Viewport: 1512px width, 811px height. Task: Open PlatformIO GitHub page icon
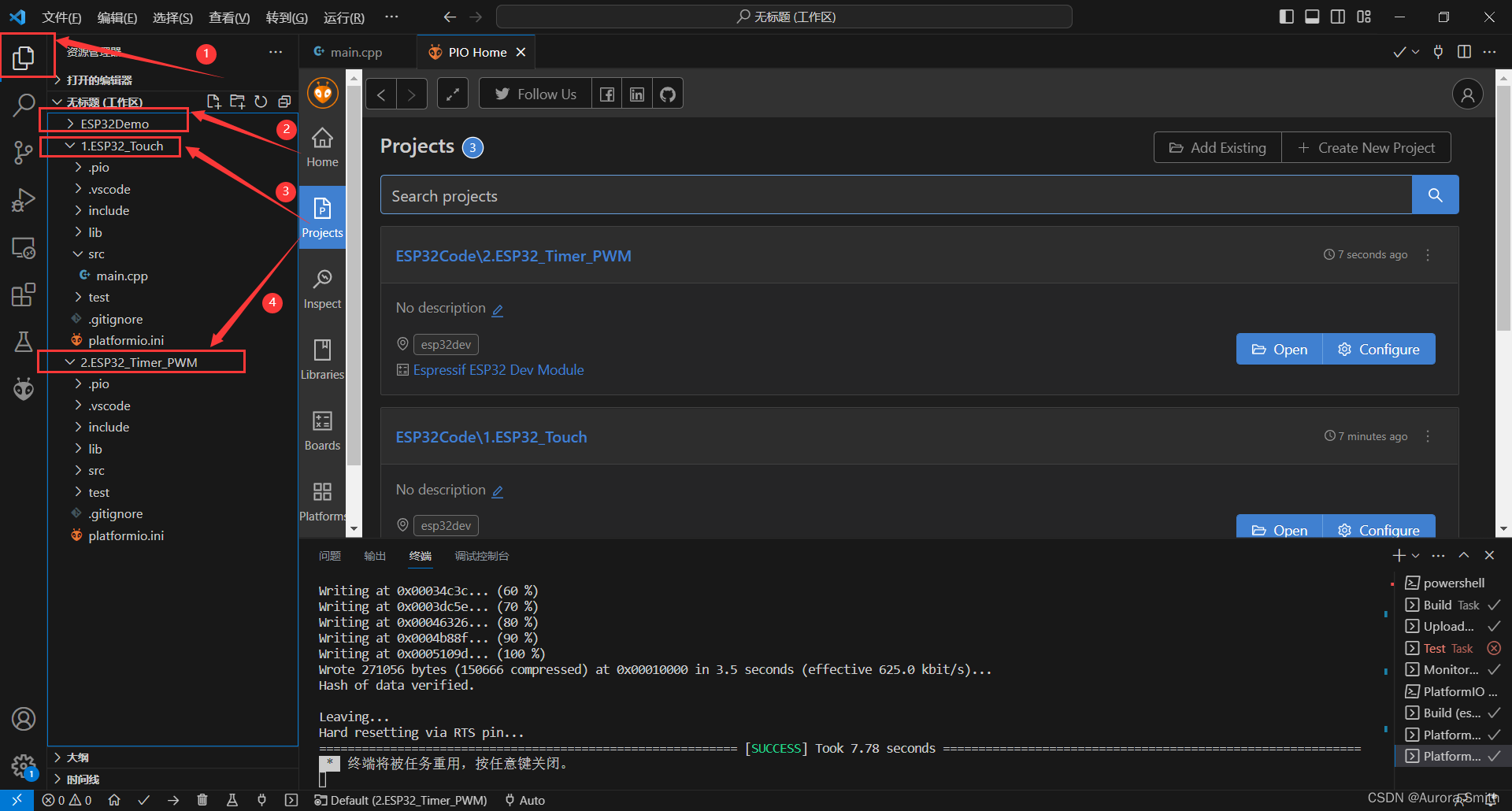pos(668,94)
